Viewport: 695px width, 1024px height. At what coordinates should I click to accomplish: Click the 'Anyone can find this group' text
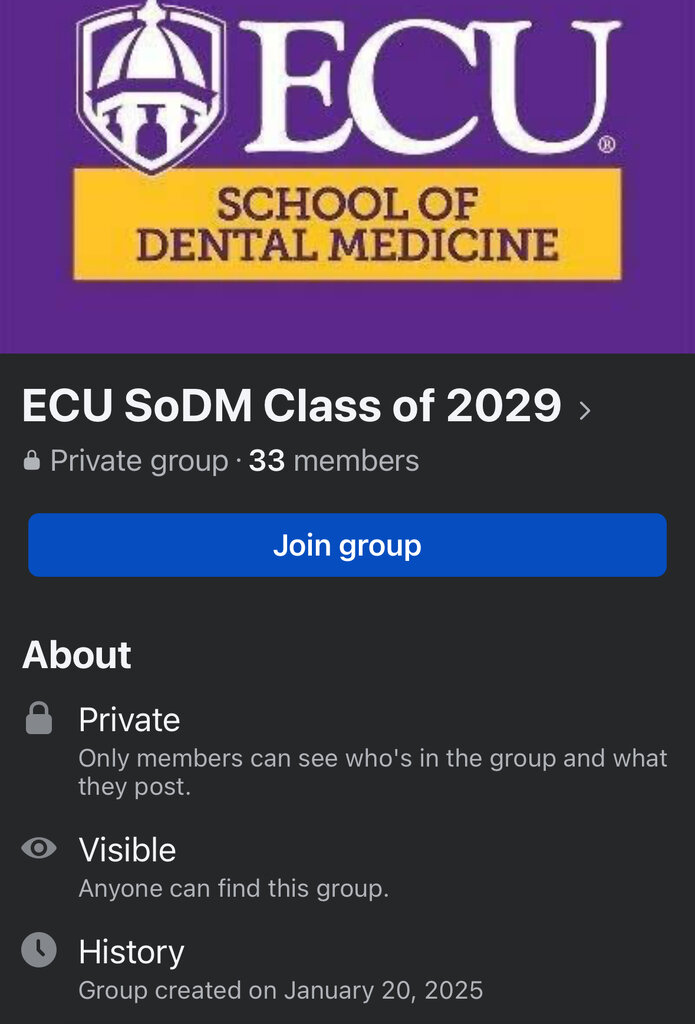(x=234, y=888)
